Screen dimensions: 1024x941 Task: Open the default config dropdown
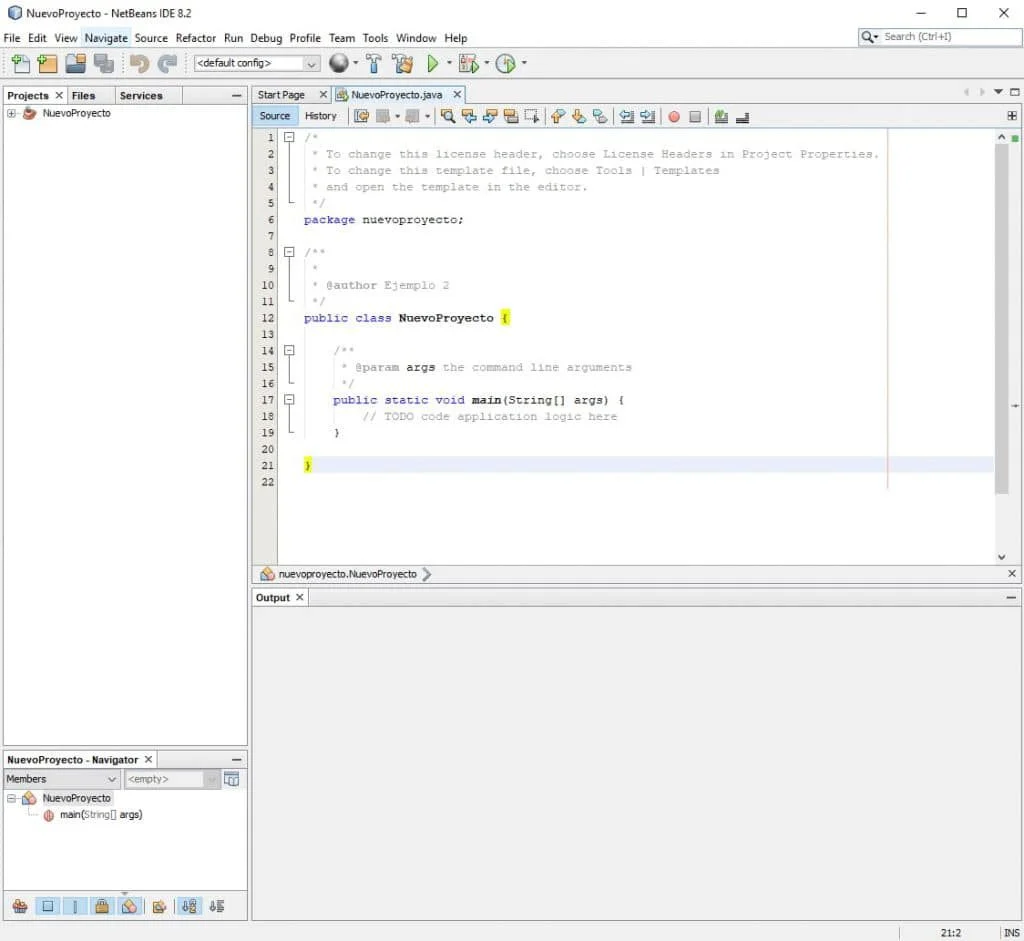point(257,63)
